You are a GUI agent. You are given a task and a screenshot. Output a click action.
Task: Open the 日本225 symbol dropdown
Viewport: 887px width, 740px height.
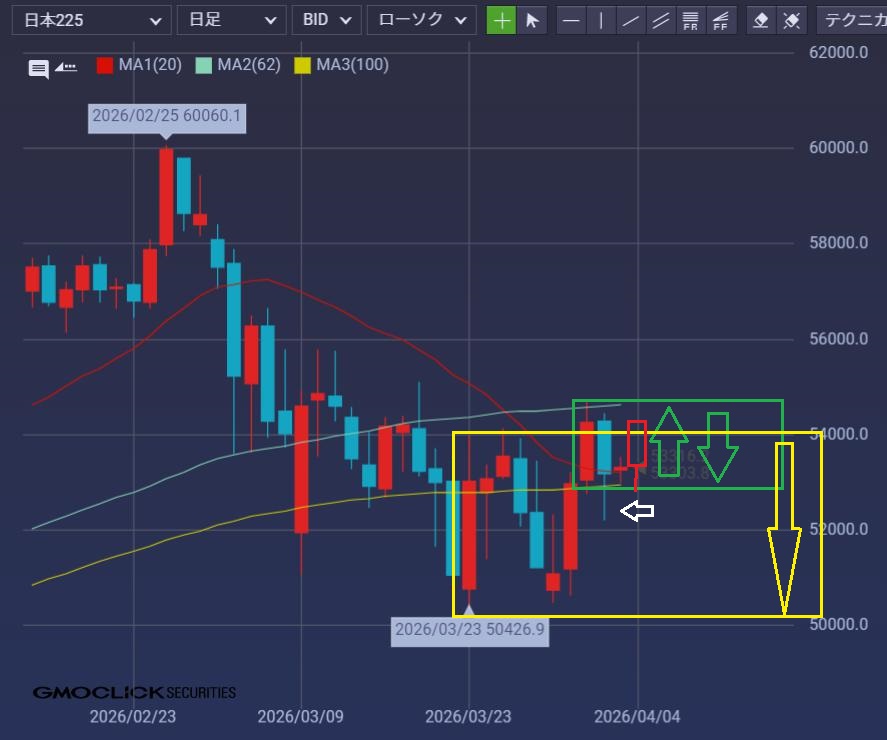[x=95, y=20]
